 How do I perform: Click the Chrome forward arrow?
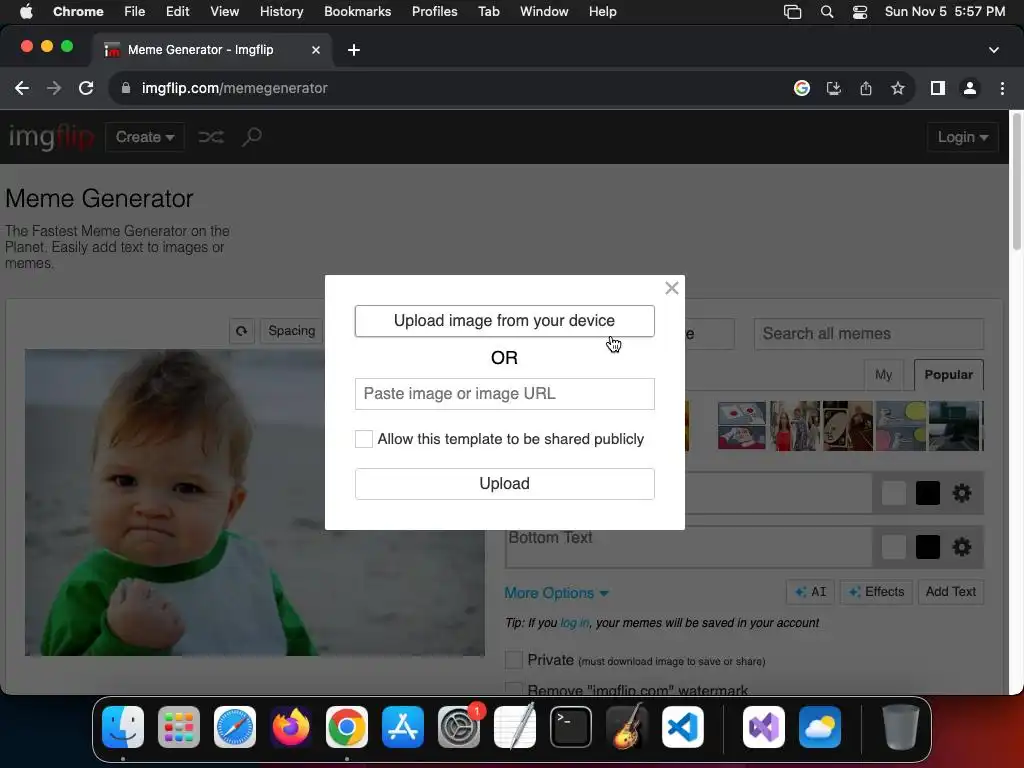click(x=54, y=88)
